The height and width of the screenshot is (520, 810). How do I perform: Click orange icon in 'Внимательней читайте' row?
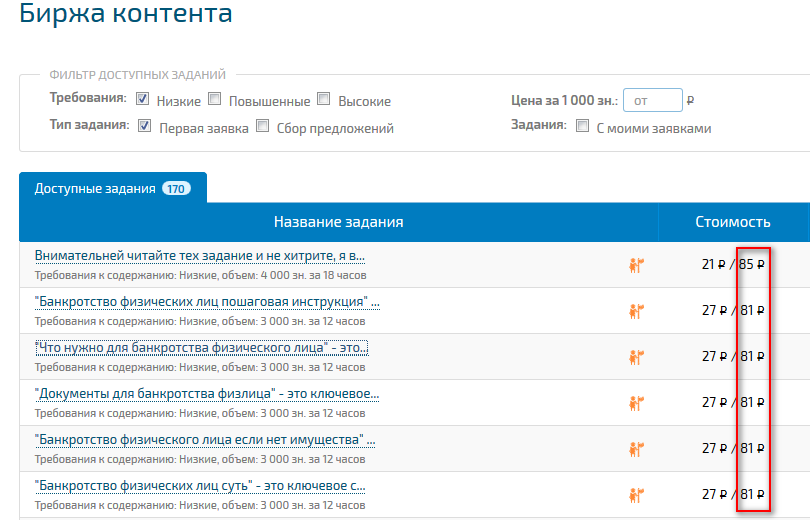tap(636, 265)
